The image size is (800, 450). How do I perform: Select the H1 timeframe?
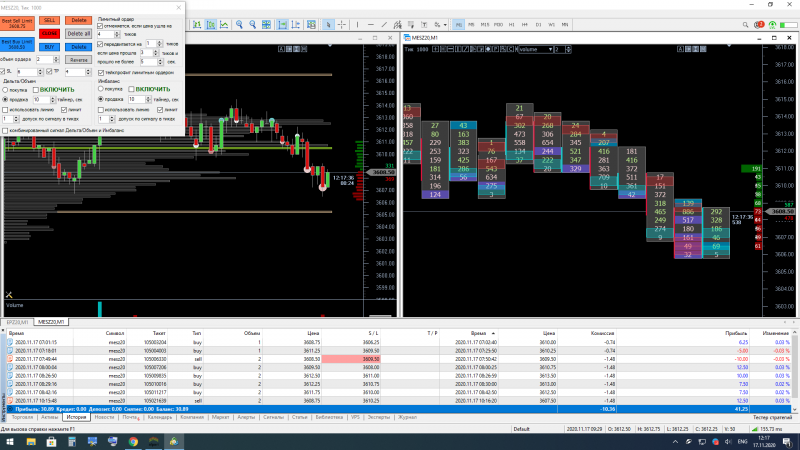pos(511,24)
